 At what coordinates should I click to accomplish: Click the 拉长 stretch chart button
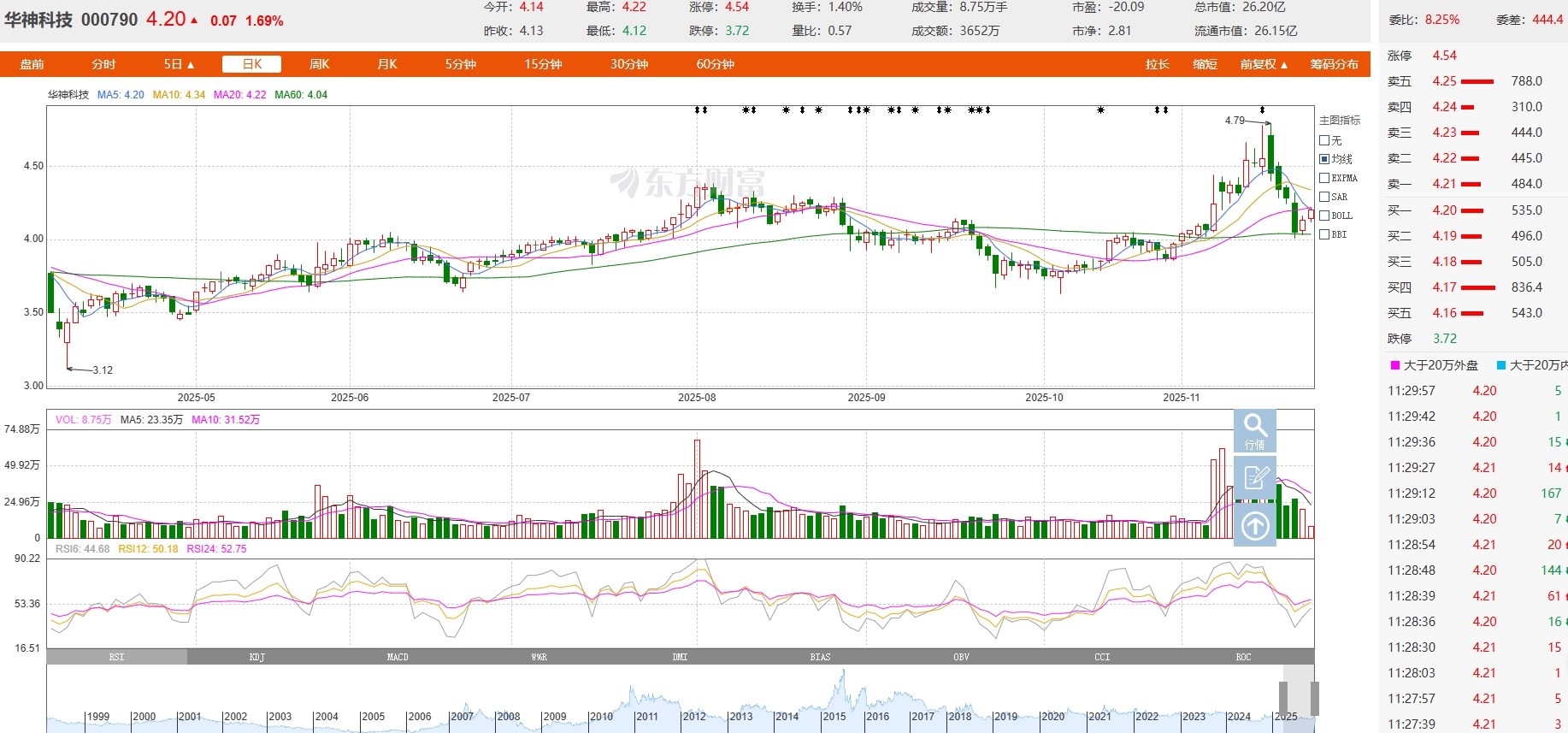click(x=1158, y=64)
